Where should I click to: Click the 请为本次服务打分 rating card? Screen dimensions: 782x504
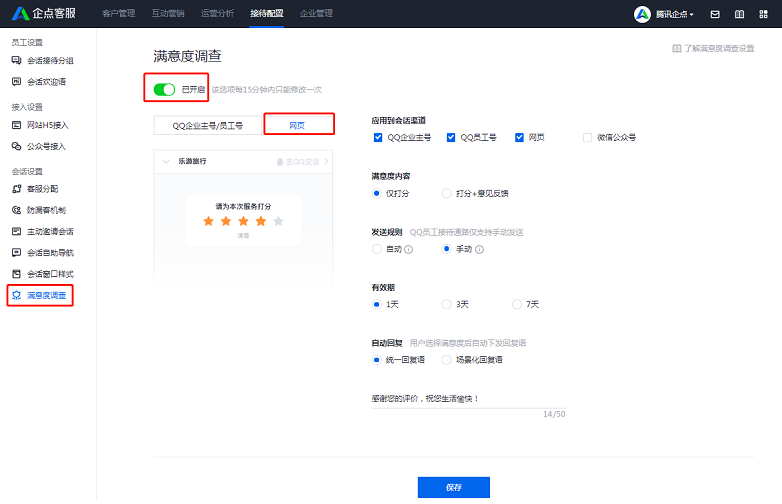[x=243, y=220]
